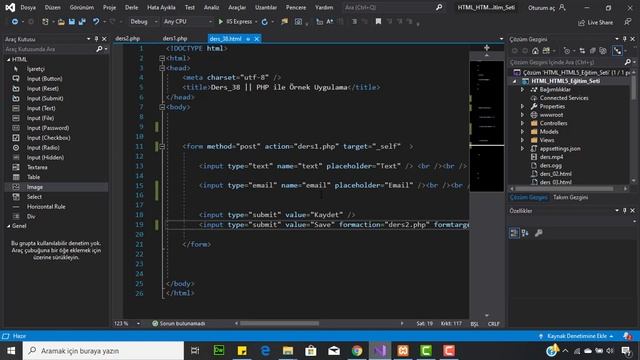This screenshot has height=360, width=640.
Task: Toggle pin on ders_38.html tab
Action: pos(248,39)
